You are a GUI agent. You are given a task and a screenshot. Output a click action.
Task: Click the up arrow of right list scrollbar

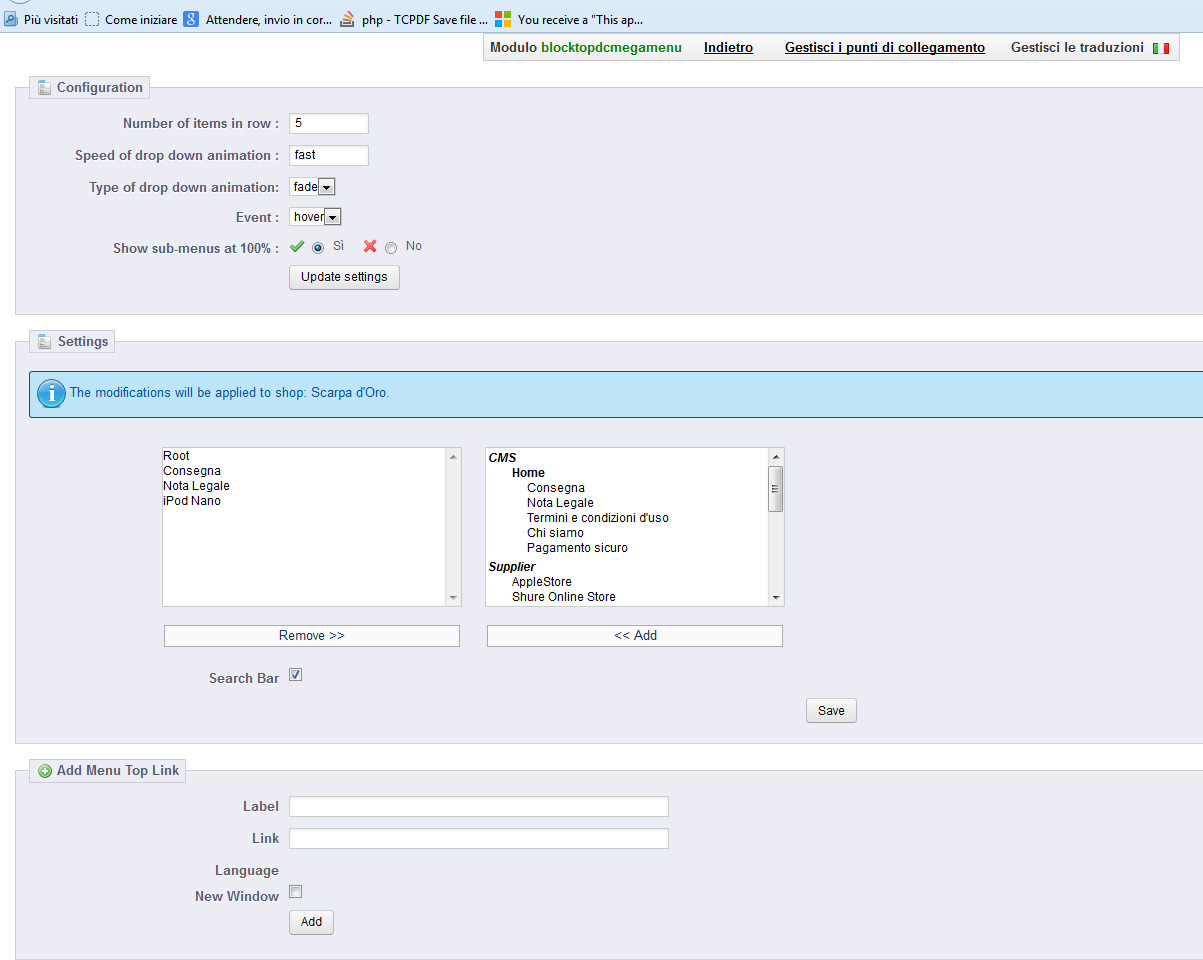pos(776,456)
